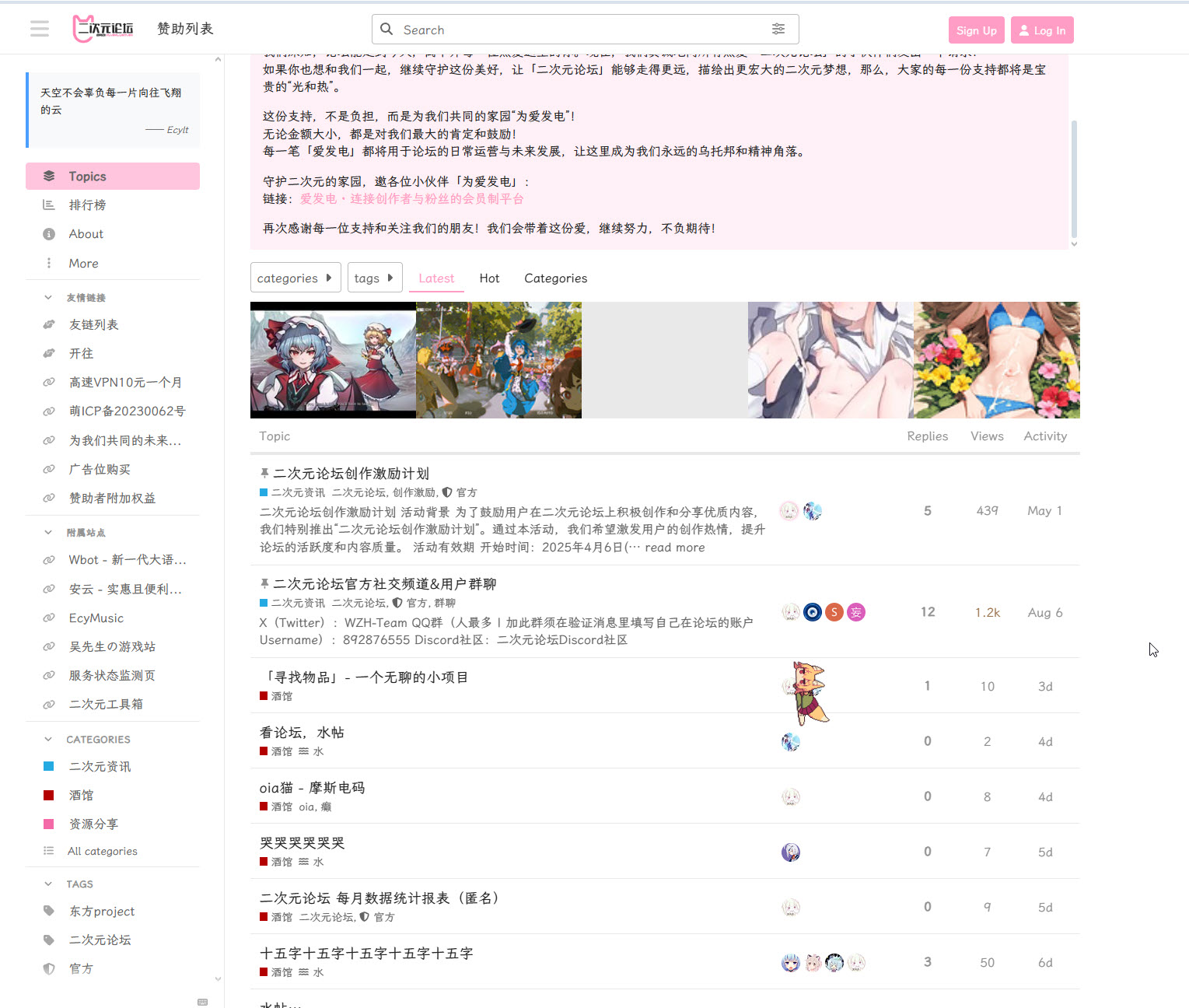The height and width of the screenshot is (1008, 1189).
Task: Sort topics by Views column header
Action: (987, 436)
